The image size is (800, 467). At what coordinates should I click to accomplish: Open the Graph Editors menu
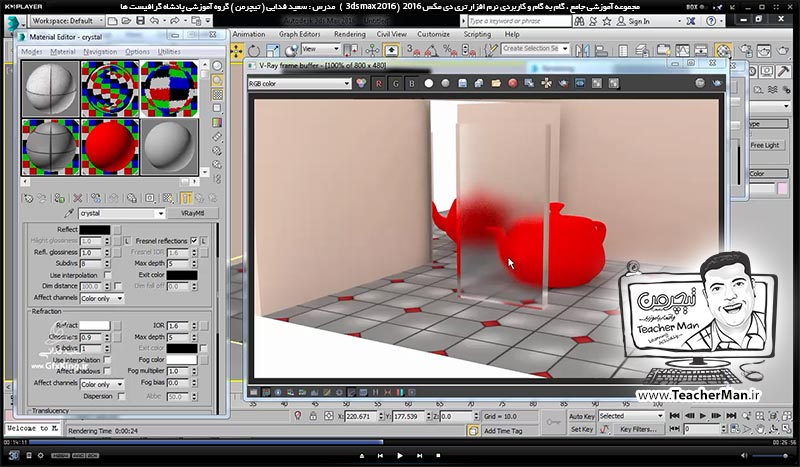pyautogui.click(x=299, y=34)
